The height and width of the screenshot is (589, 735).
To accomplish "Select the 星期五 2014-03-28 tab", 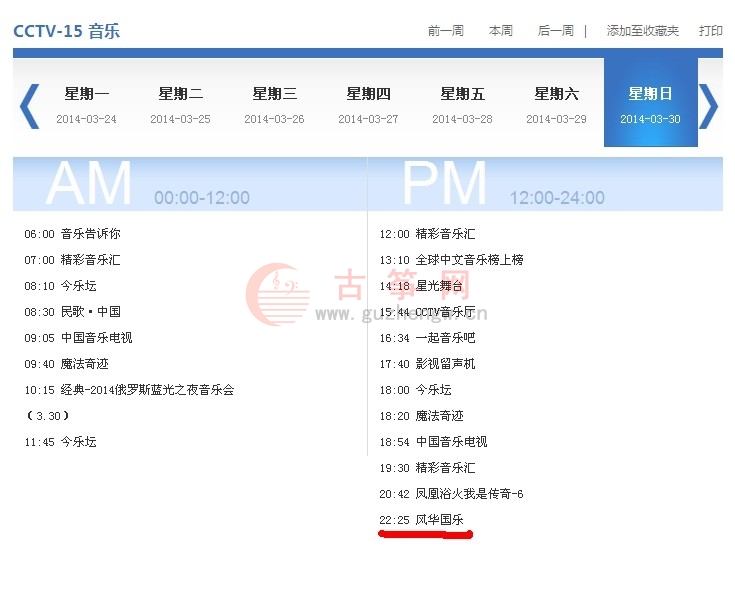I will (x=463, y=105).
